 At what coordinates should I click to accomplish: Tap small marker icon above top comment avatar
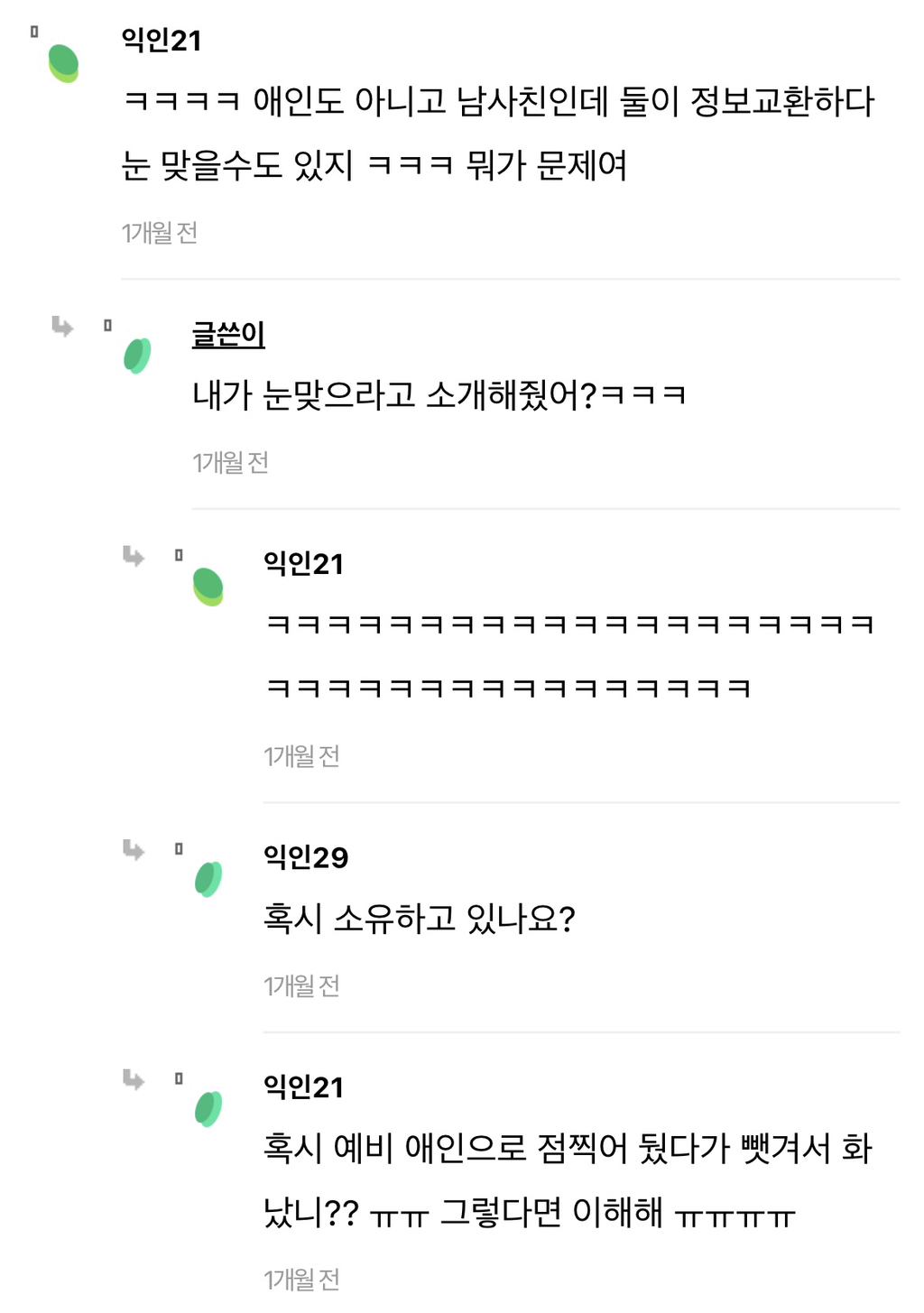(34, 32)
